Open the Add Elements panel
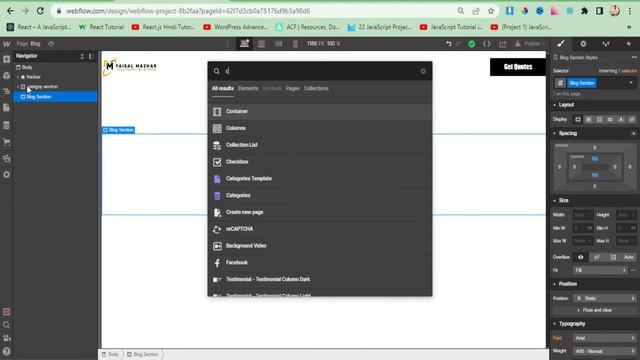 point(7,60)
